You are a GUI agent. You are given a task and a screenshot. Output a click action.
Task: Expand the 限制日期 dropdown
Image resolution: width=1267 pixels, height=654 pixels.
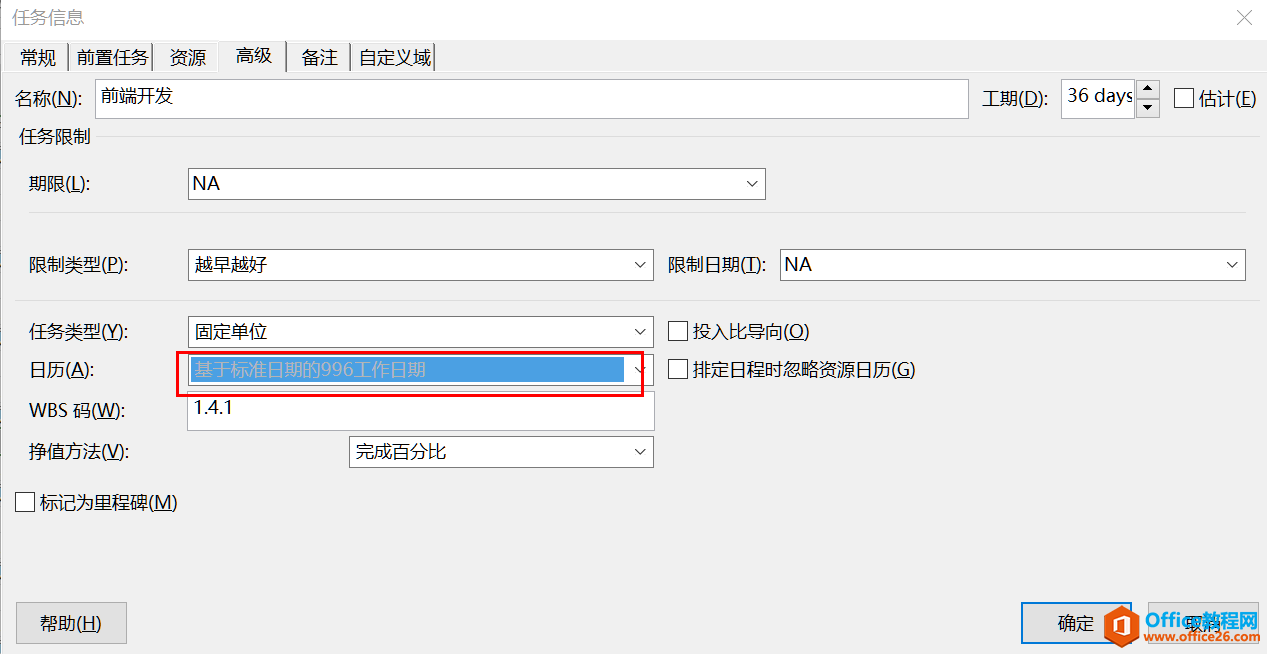1232,265
